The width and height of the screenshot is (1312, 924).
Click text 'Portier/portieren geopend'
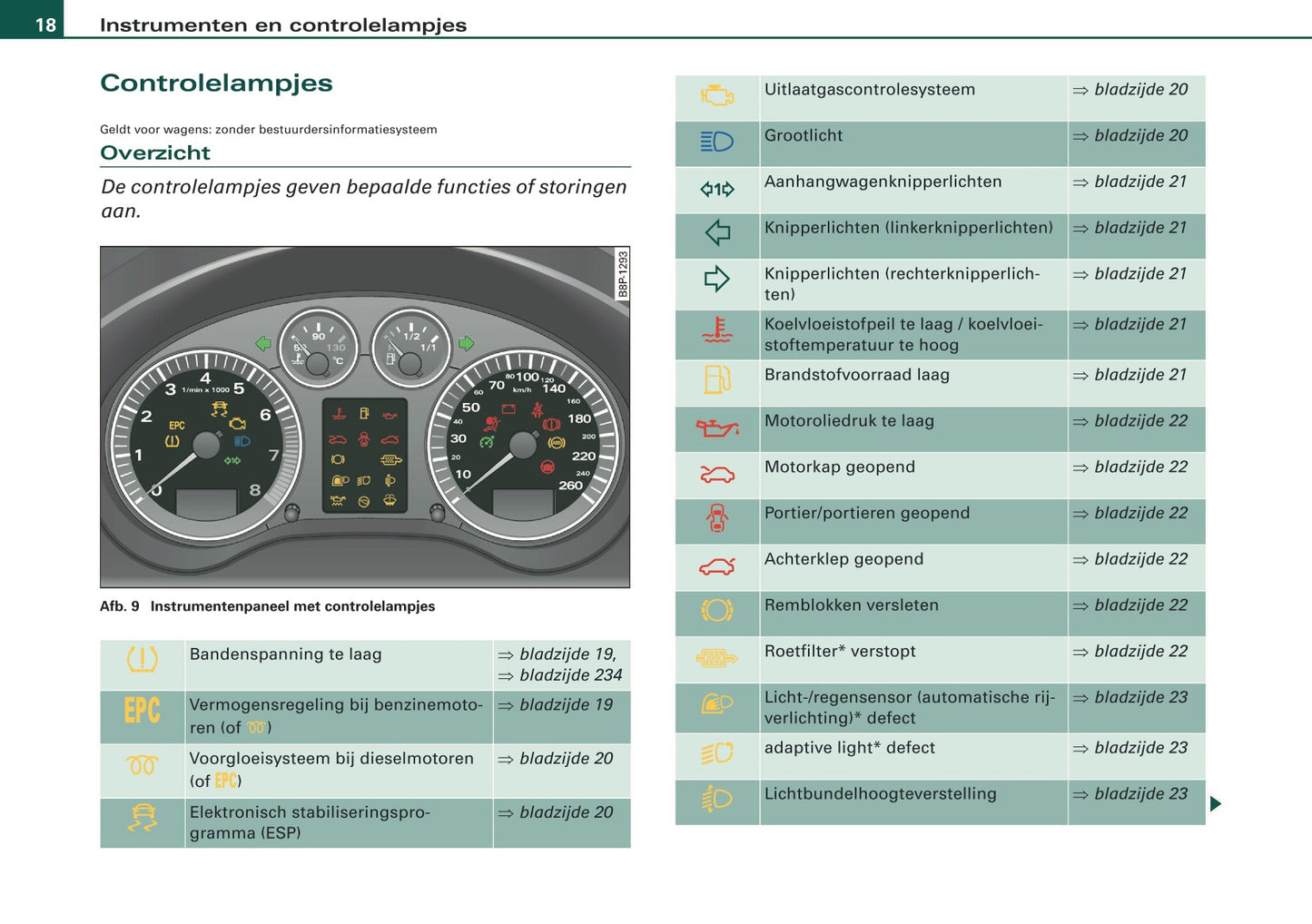click(867, 514)
